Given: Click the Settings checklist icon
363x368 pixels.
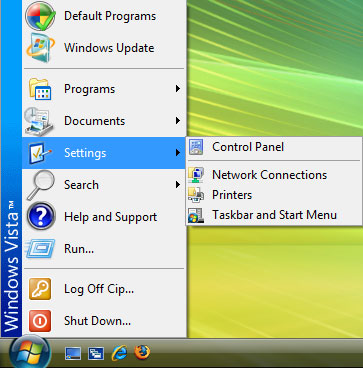Looking at the screenshot, I should point(40,153).
